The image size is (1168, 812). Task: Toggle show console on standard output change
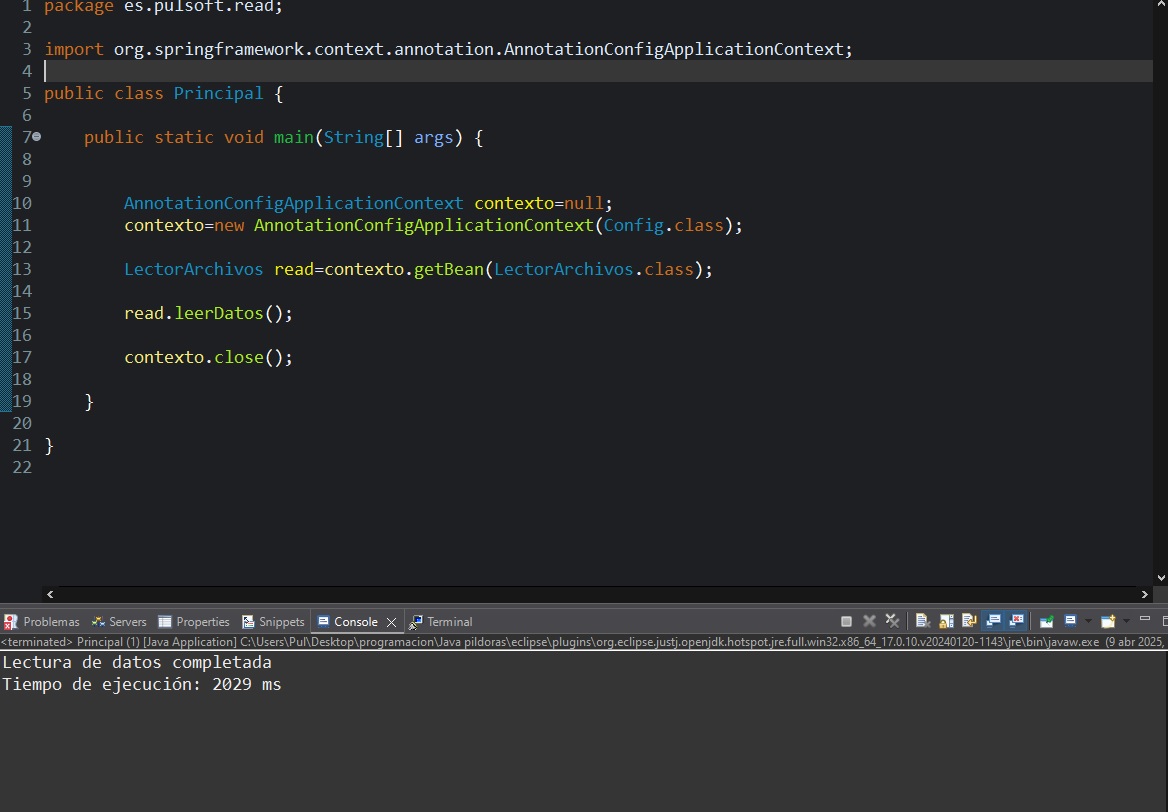click(x=993, y=621)
